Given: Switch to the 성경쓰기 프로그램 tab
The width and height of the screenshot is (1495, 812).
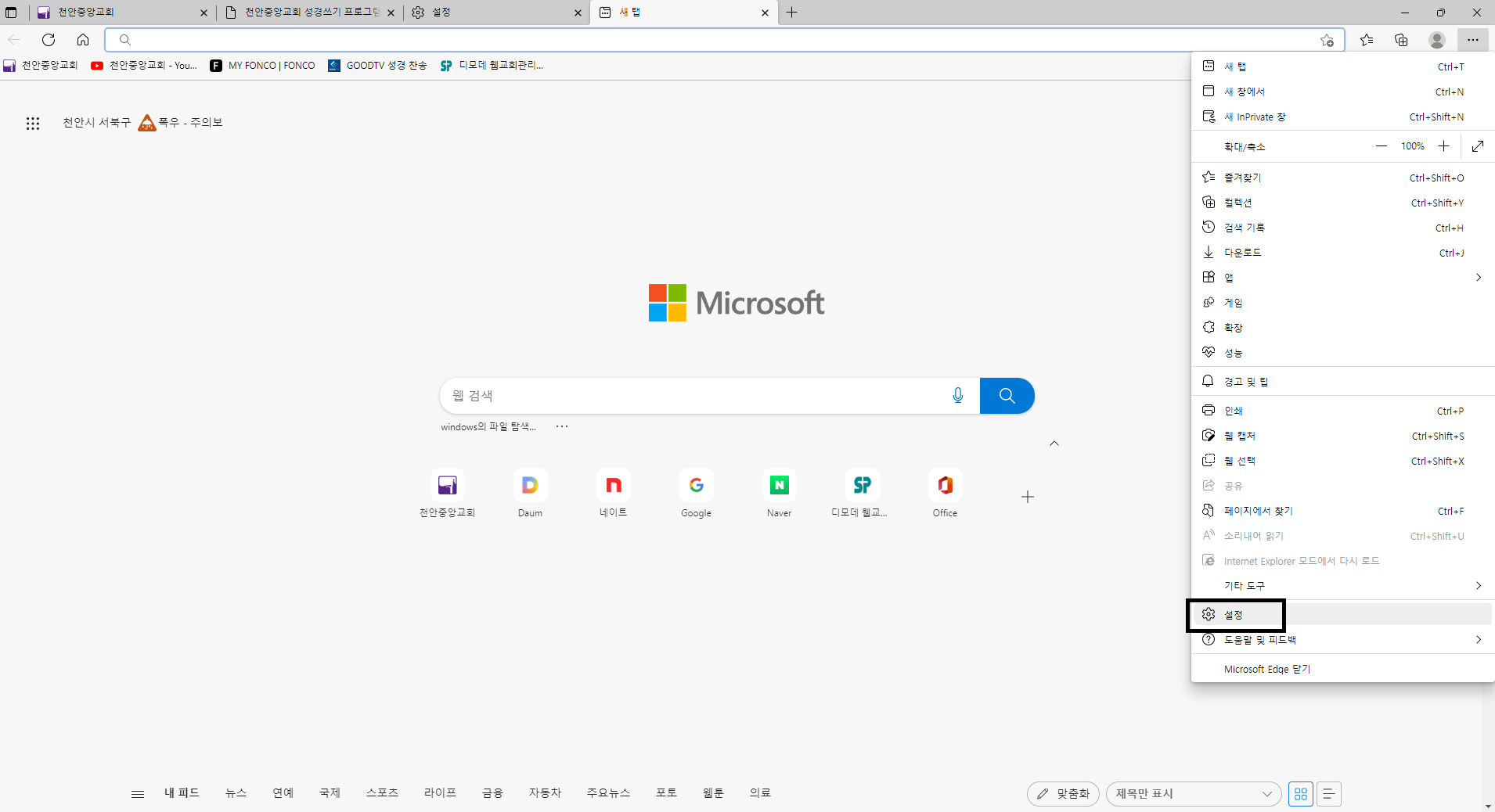Looking at the screenshot, I should 308,13.
